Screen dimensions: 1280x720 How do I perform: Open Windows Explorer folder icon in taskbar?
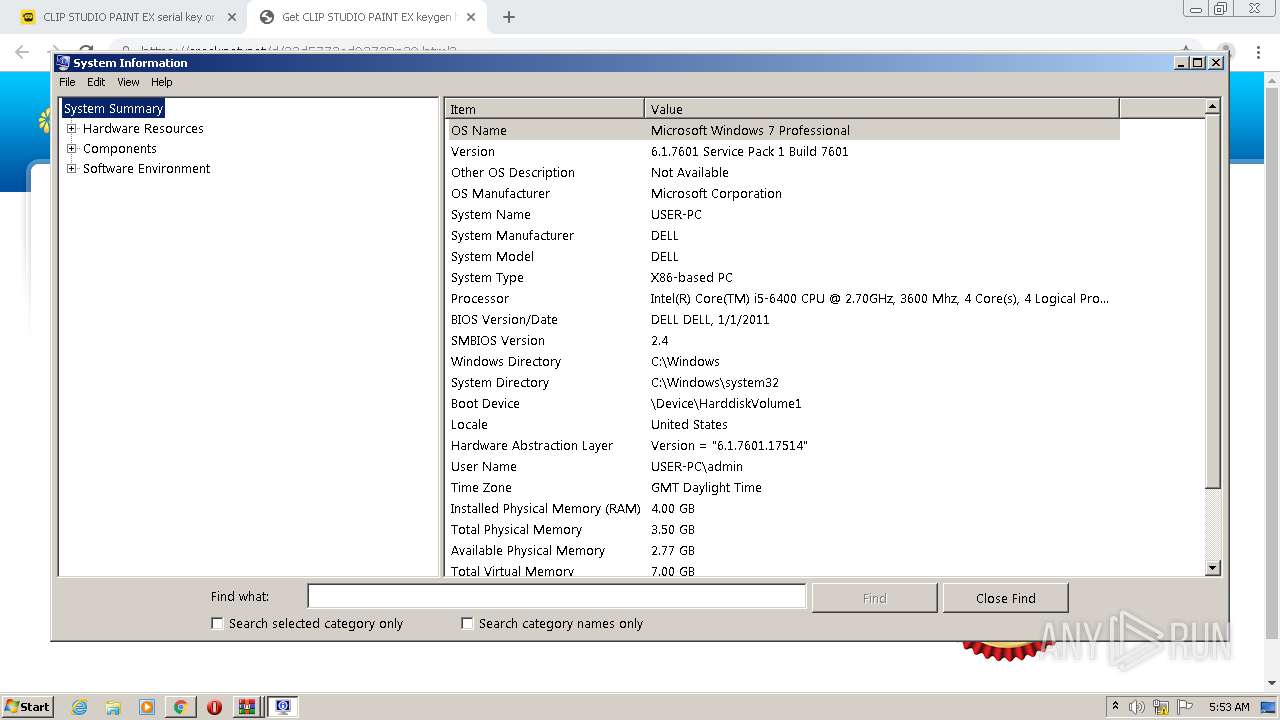click(113, 707)
